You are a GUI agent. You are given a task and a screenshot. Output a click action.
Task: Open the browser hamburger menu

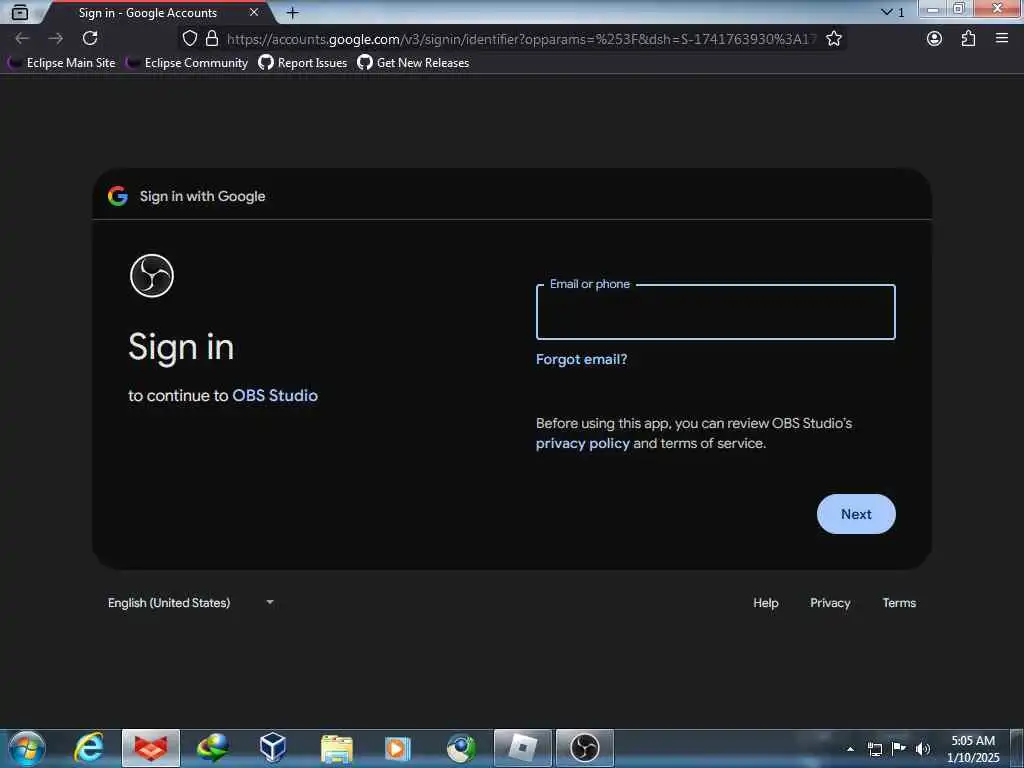[x=1002, y=39]
